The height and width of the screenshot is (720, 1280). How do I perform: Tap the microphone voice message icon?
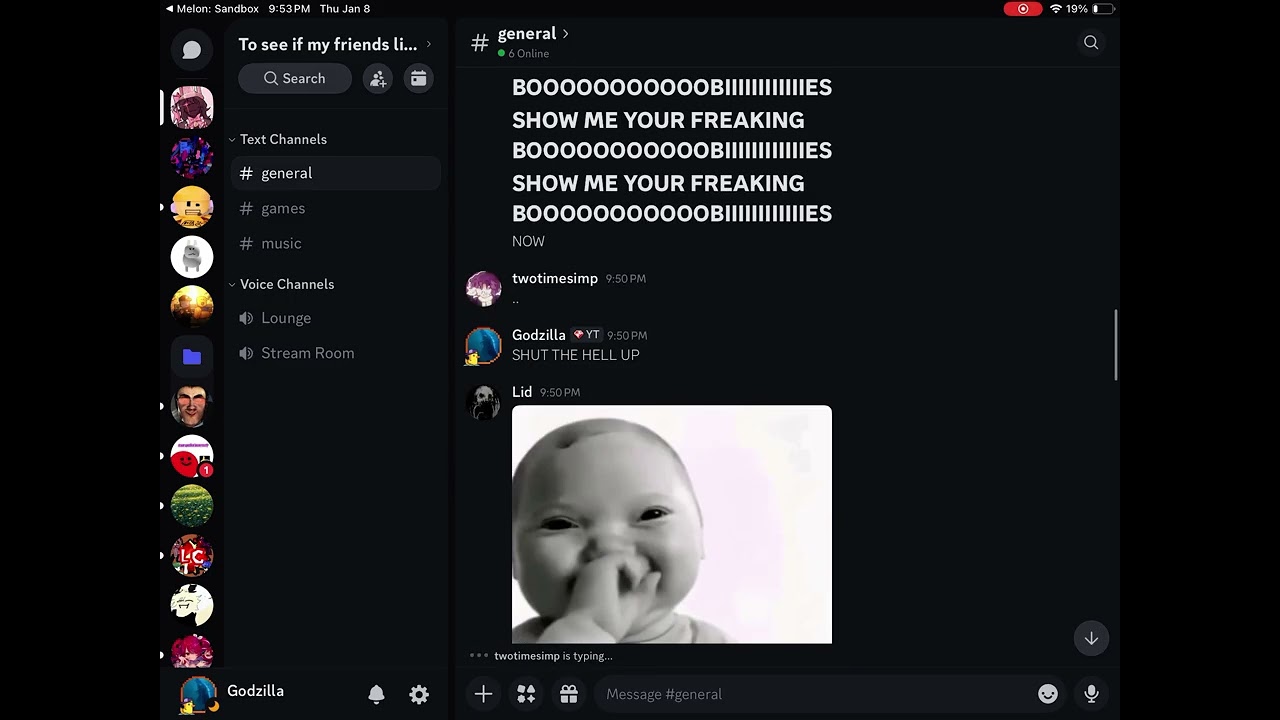click(1091, 694)
